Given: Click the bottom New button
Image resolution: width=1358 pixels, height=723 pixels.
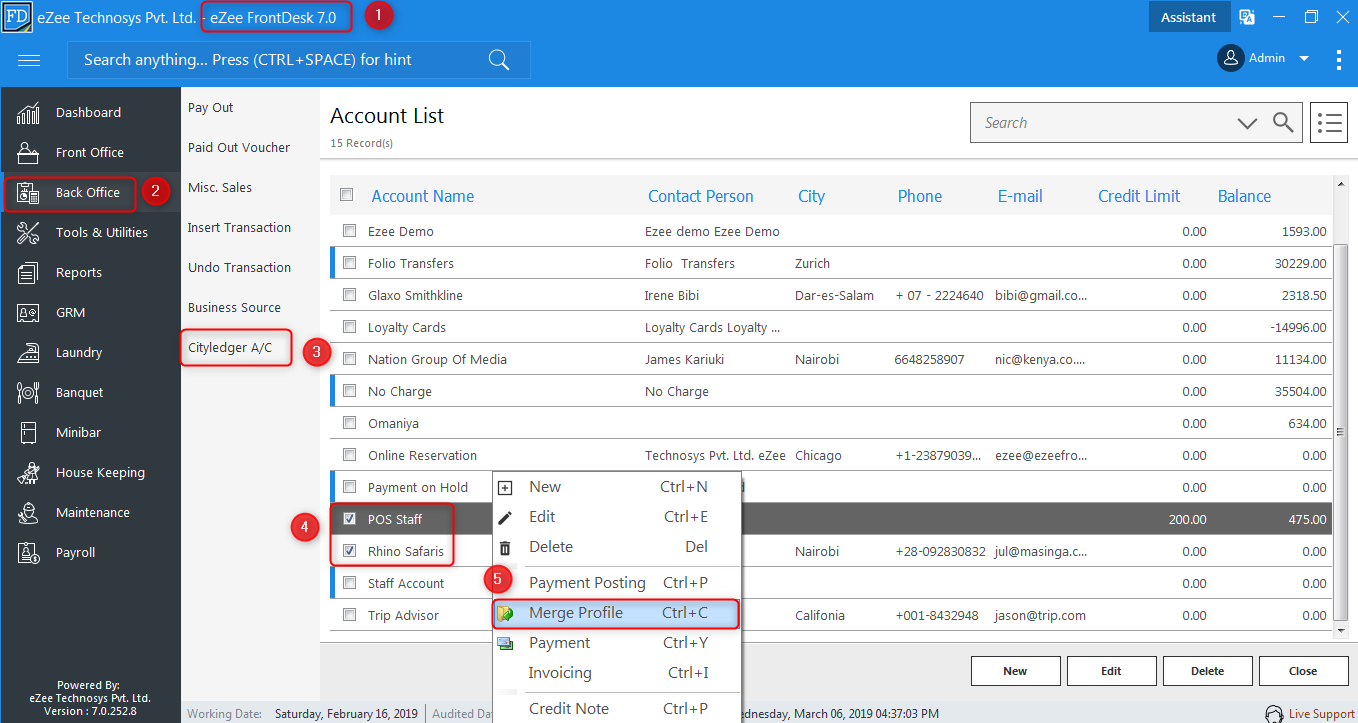Looking at the screenshot, I should (x=1015, y=671).
